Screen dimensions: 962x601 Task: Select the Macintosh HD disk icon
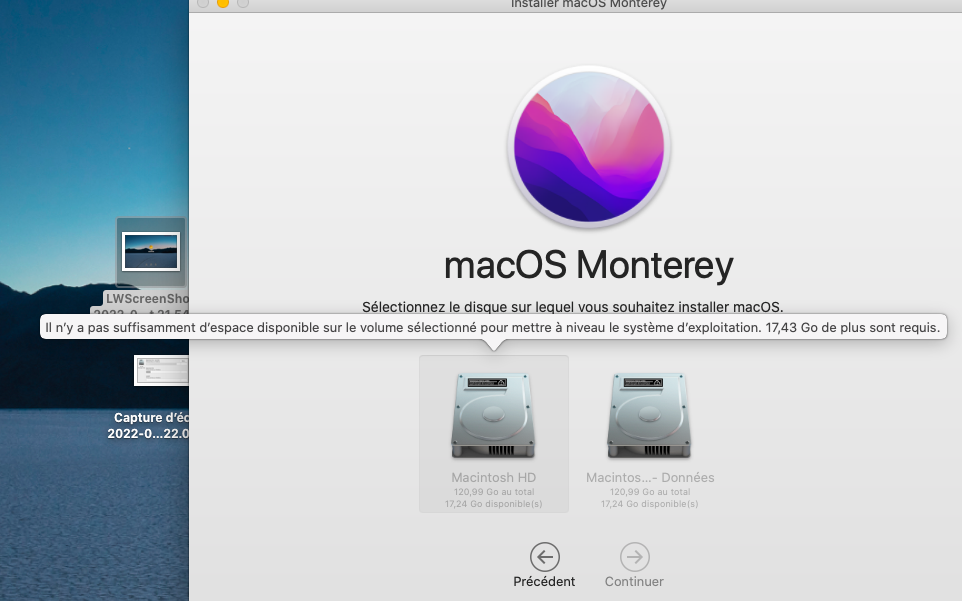[493, 415]
